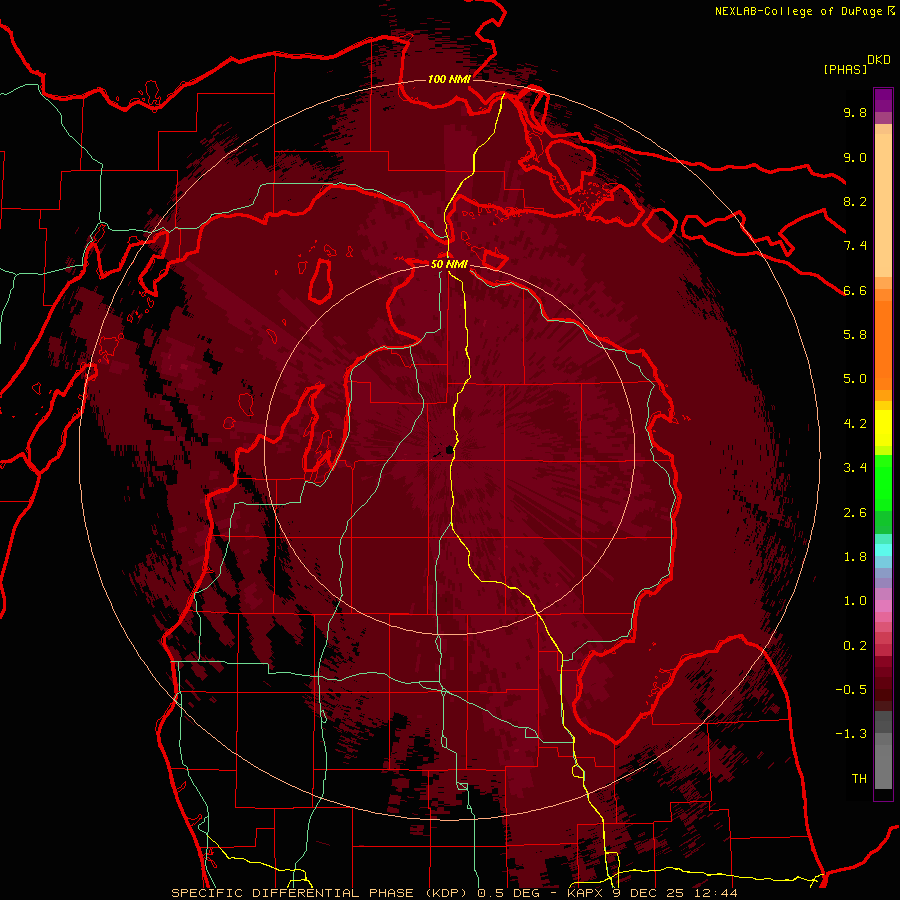Viewport: 900px width, 900px height.
Task: Click the 0.2 legend value
Action: (x=855, y=646)
